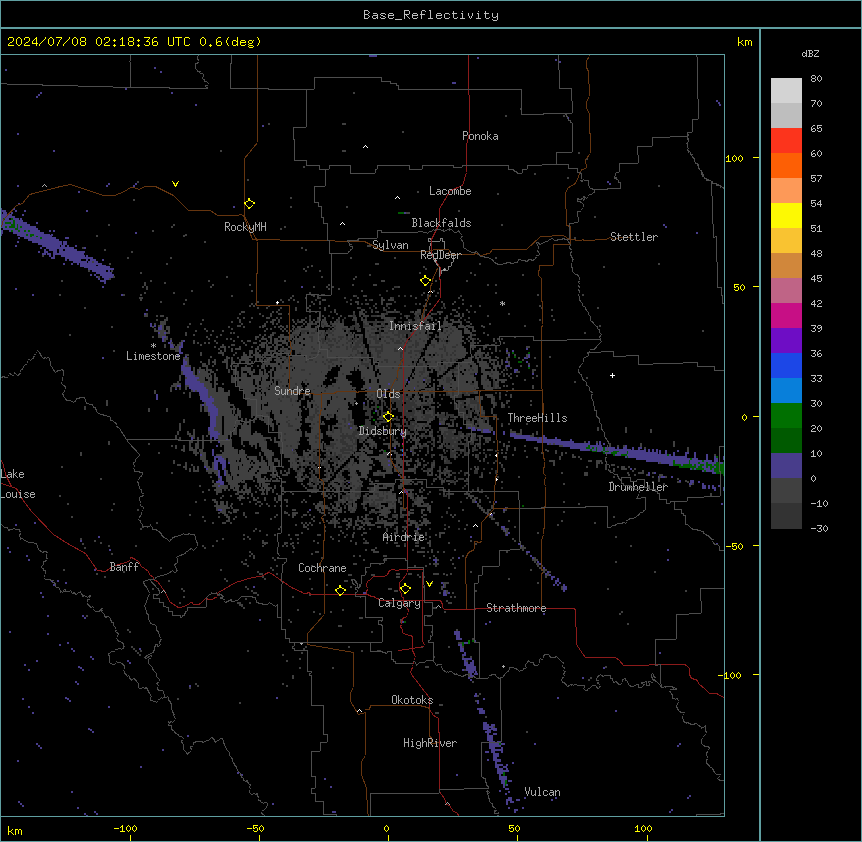This screenshot has height=842, width=862.
Task: Click the magenta 39-42 dBZ legend swatch
Action: tap(786, 315)
